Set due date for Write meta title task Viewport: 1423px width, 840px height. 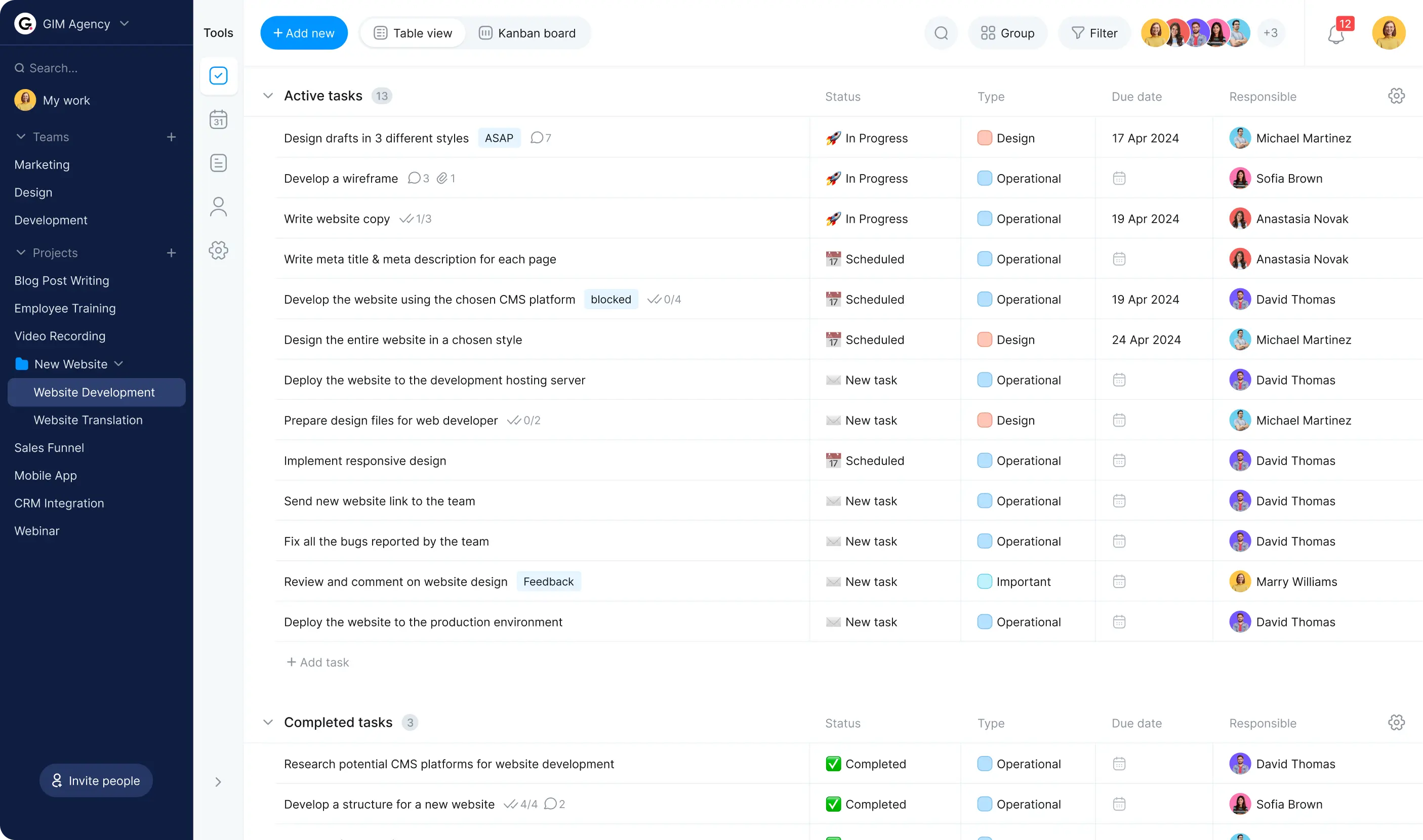pos(1119,259)
